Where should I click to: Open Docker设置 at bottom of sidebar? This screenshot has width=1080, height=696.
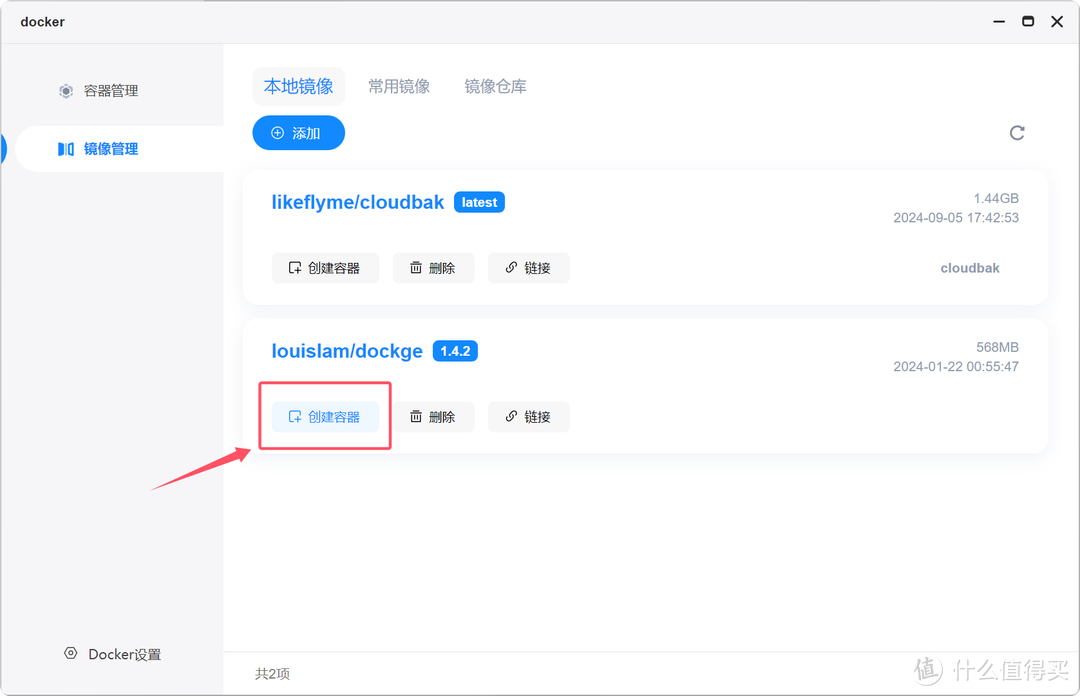coord(112,653)
